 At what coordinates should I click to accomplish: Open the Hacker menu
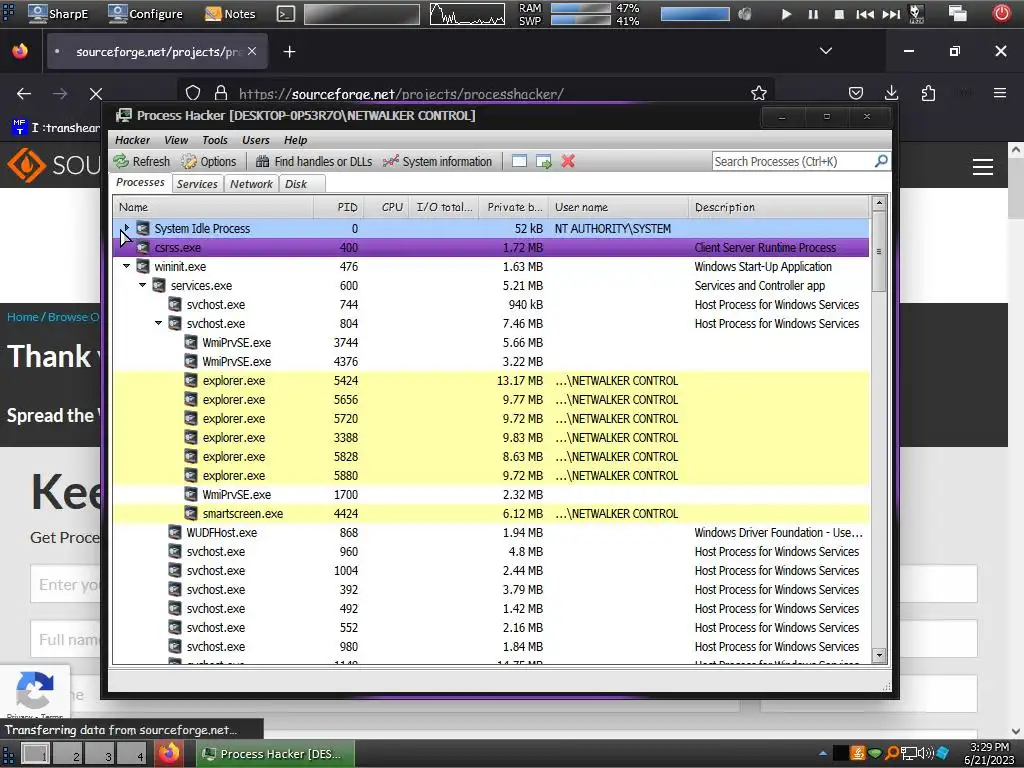(x=133, y=140)
